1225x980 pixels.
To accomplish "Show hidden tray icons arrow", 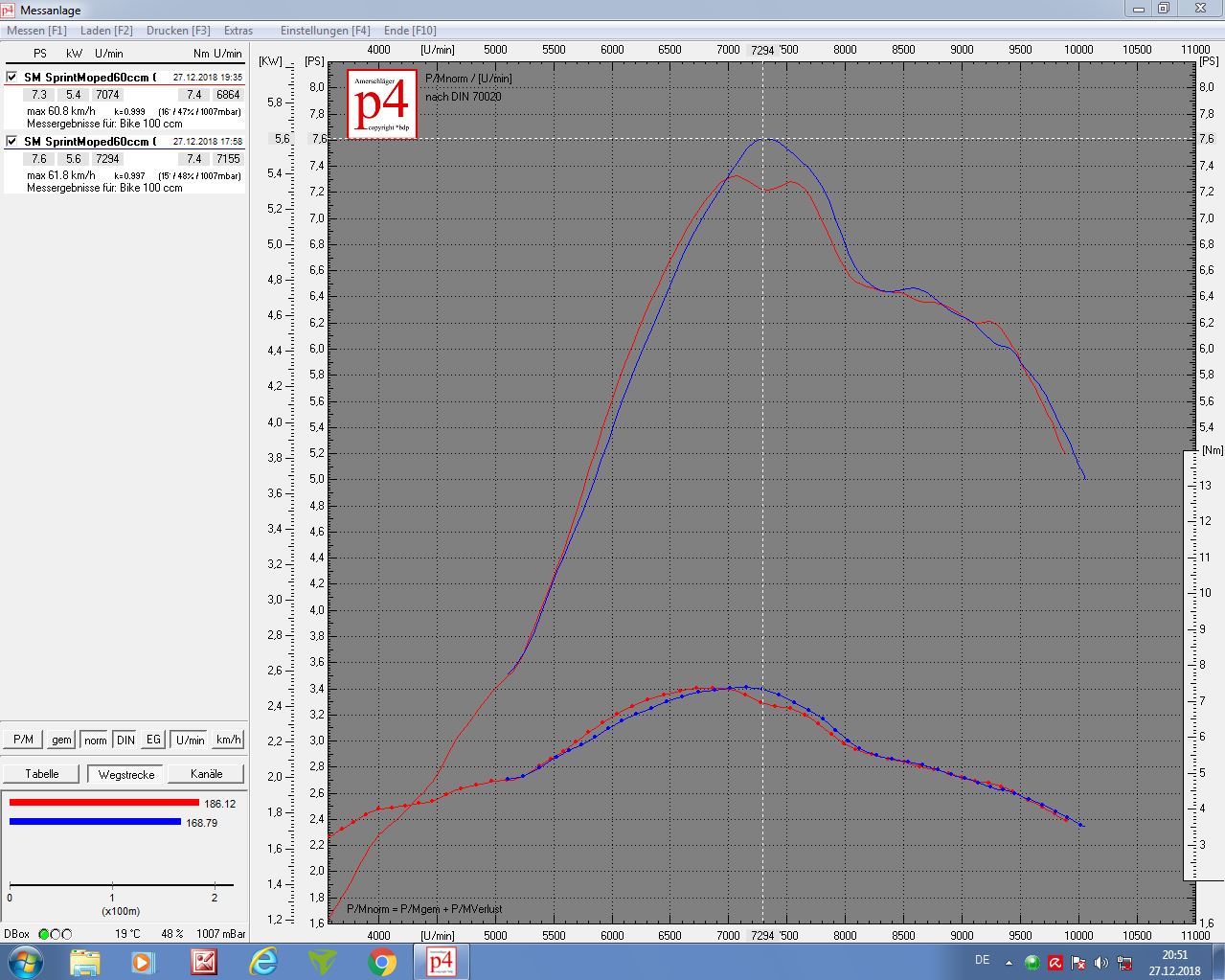I will coord(1009,962).
